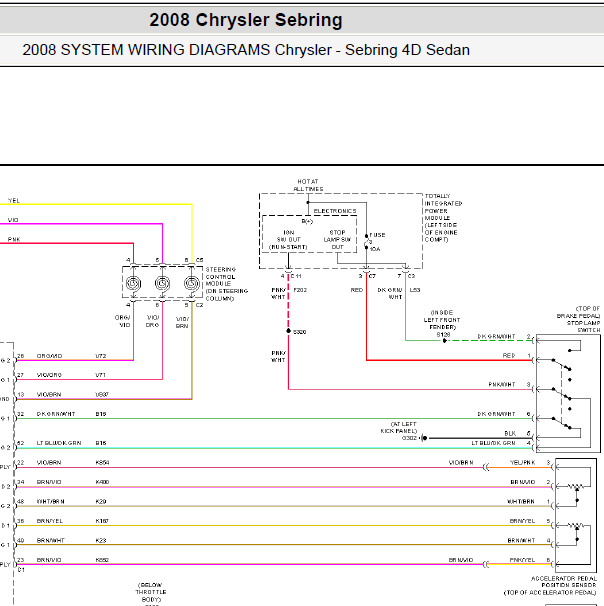
Task: Click the "10A" fuse rating
Action: click(x=375, y=249)
